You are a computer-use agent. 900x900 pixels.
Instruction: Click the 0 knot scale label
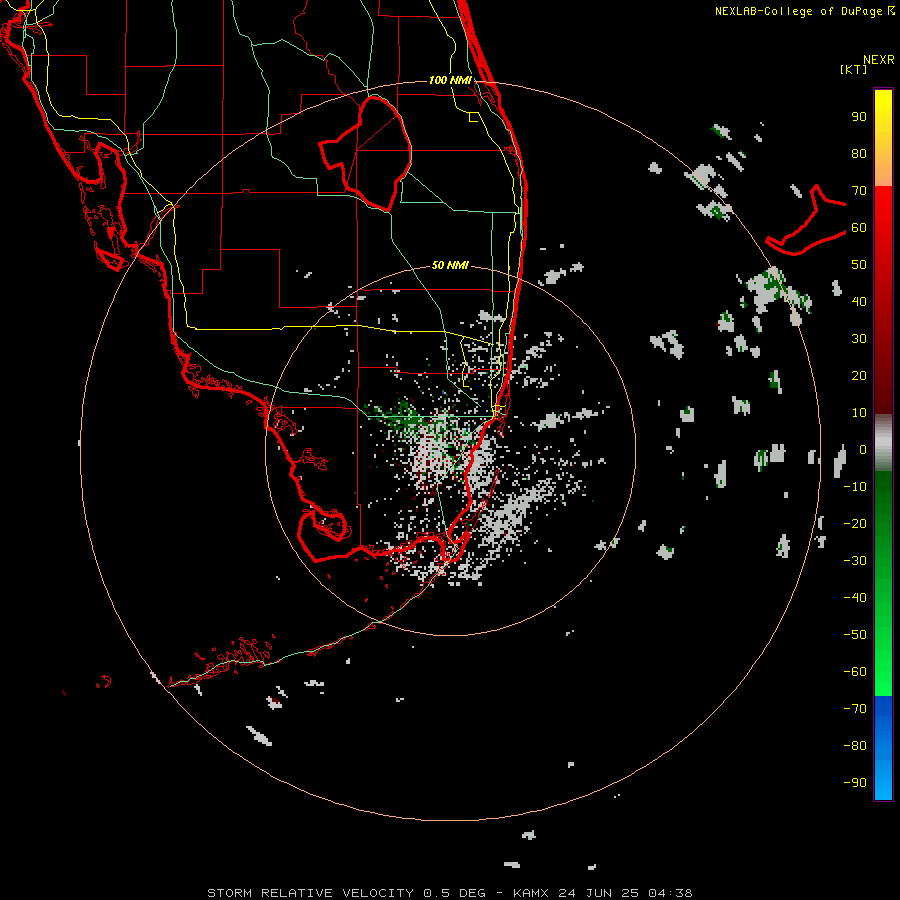(863, 450)
